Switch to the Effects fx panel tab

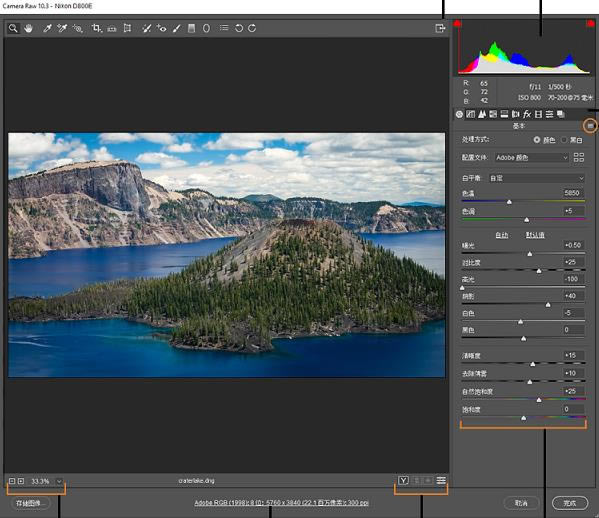point(527,114)
